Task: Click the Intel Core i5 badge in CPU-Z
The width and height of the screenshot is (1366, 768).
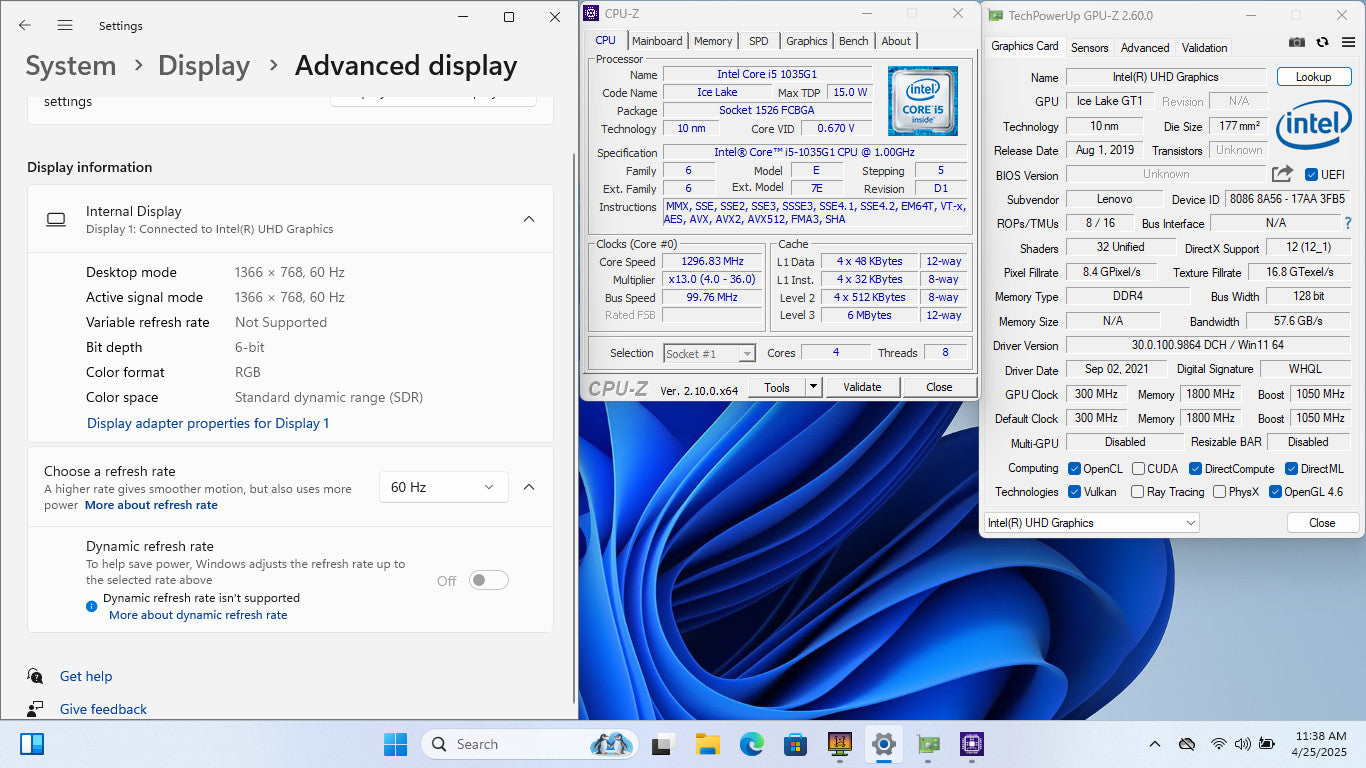Action: pyautogui.click(x=922, y=101)
